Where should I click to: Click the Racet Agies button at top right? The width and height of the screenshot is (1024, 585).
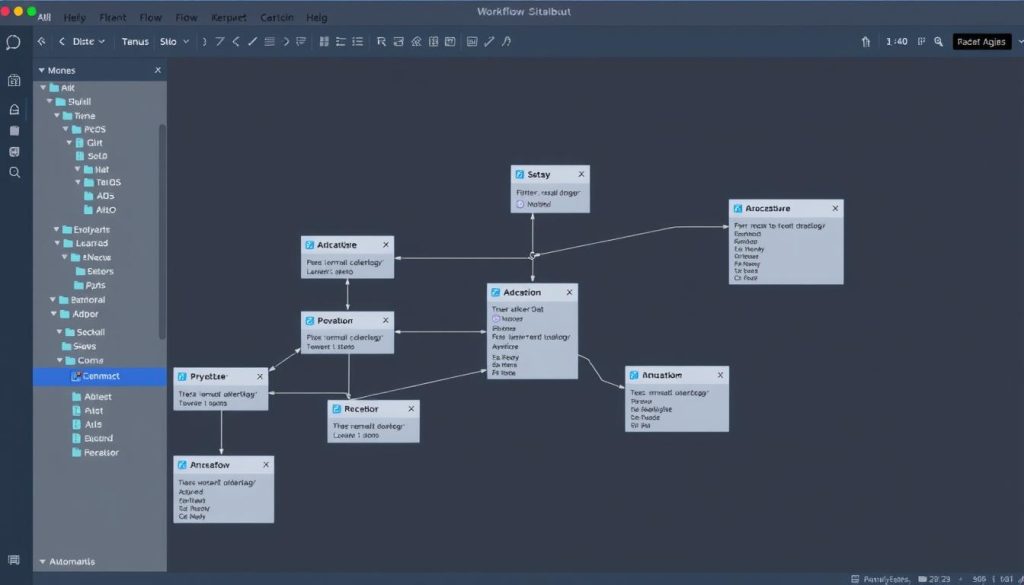click(984, 42)
